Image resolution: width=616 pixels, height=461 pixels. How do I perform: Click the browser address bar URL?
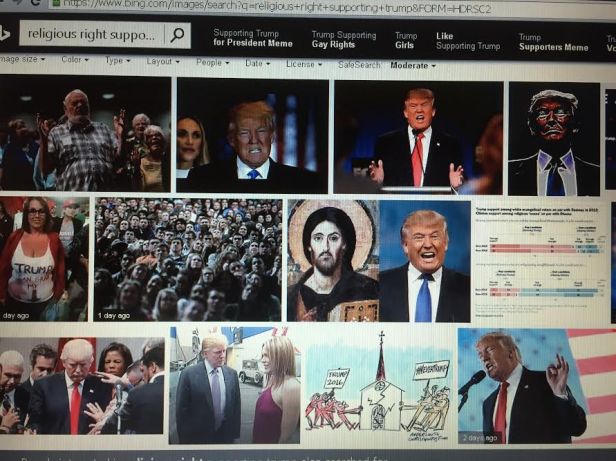(x=275, y=7)
